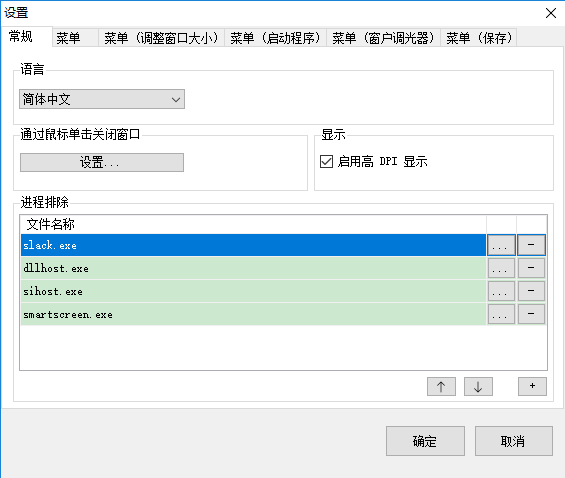Remove dllhost.exe with its minus button
This screenshot has height=478, width=565.
click(531, 268)
